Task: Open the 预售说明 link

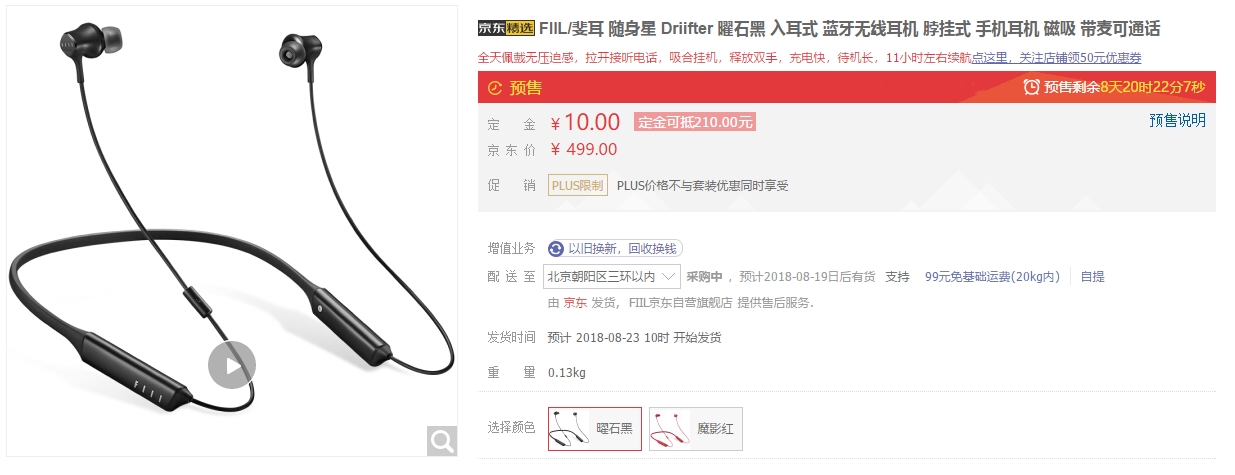Action: click(1177, 120)
